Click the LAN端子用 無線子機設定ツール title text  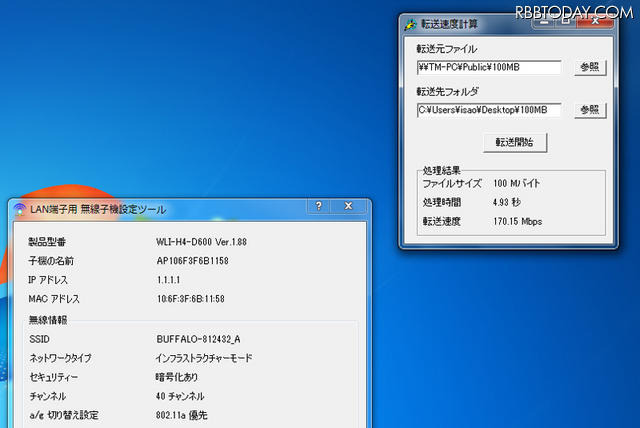(98, 209)
